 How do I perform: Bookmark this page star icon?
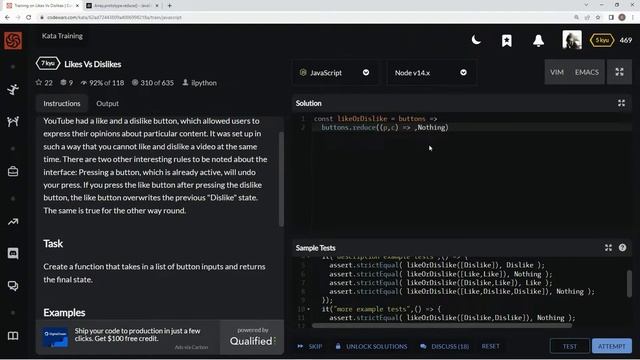pos(598,17)
